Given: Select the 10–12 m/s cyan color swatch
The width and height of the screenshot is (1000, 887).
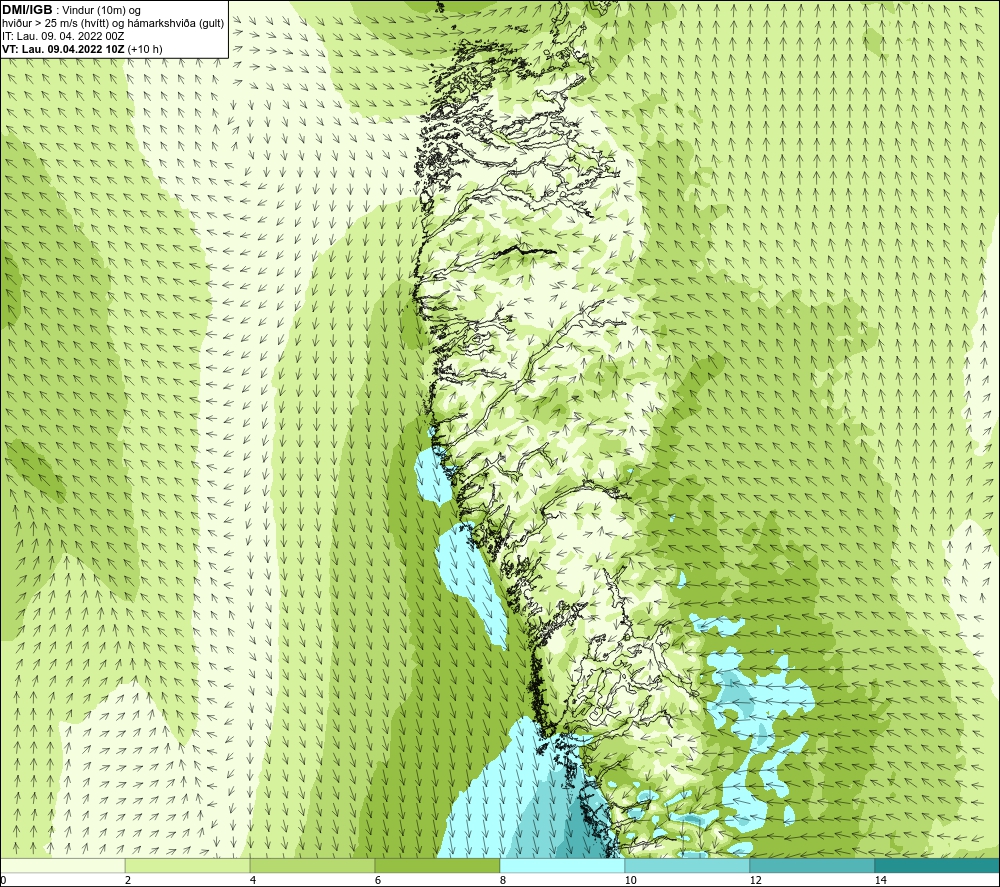Looking at the screenshot, I should point(688,865).
